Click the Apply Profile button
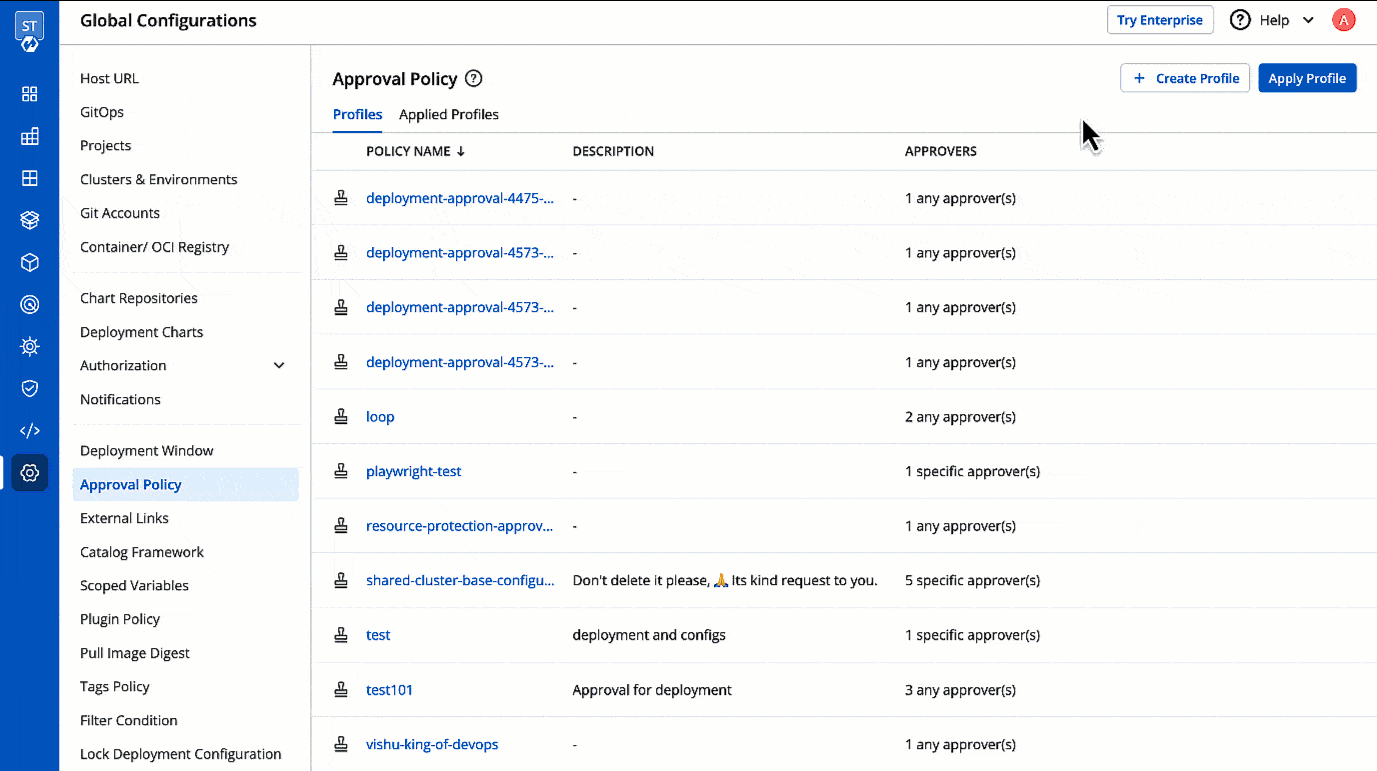This screenshot has width=1377, height=771. point(1307,77)
